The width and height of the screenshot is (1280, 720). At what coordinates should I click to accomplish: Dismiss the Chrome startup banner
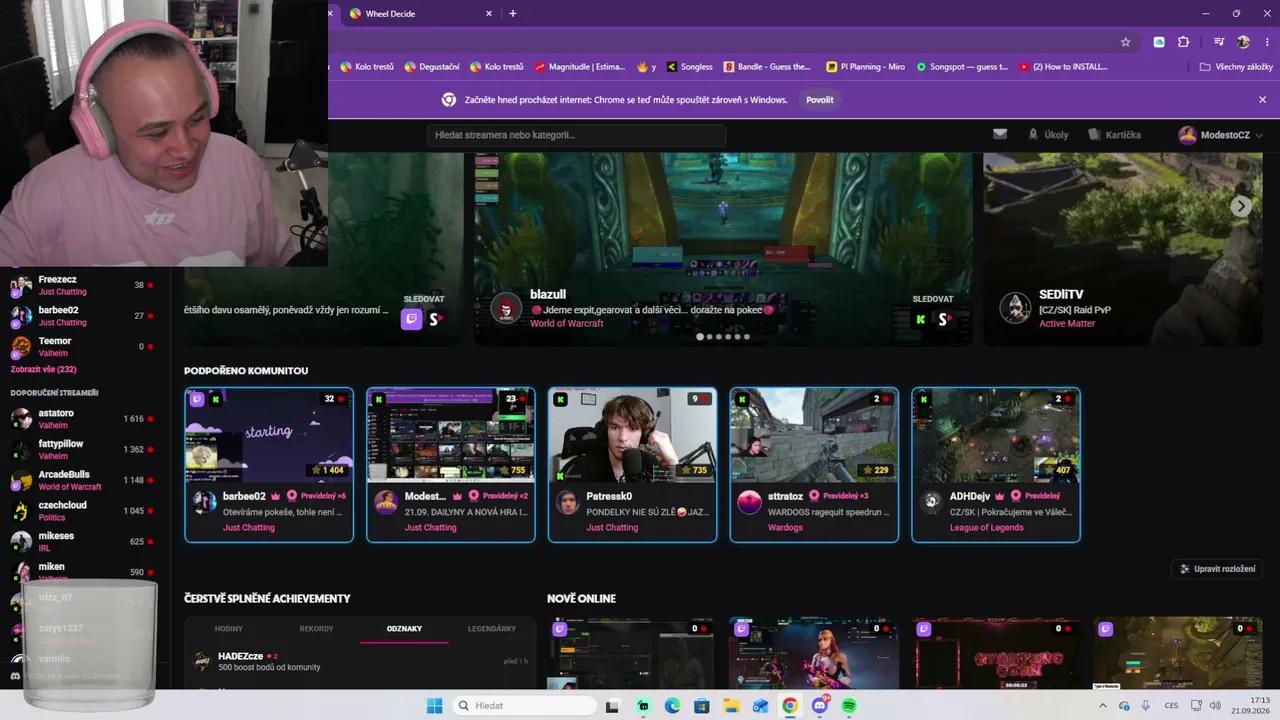tap(1262, 100)
